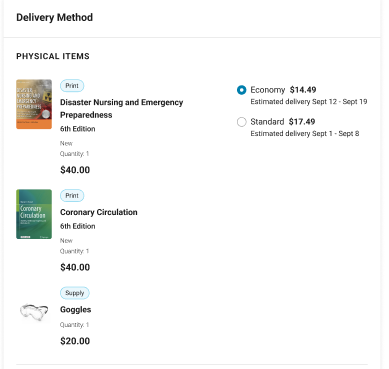This screenshot has width=389, height=369.
Task: Click the Standard estimated delivery Sept 1 - Sept 8 text
Action: (x=305, y=134)
